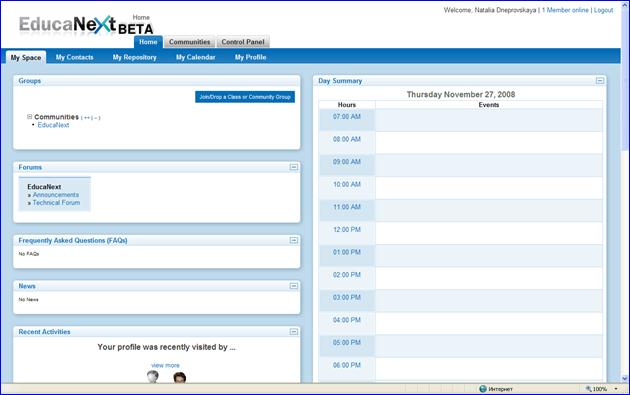Collapse the News panel
The height and width of the screenshot is (395, 630).
pyautogui.click(x=294, y=286)
